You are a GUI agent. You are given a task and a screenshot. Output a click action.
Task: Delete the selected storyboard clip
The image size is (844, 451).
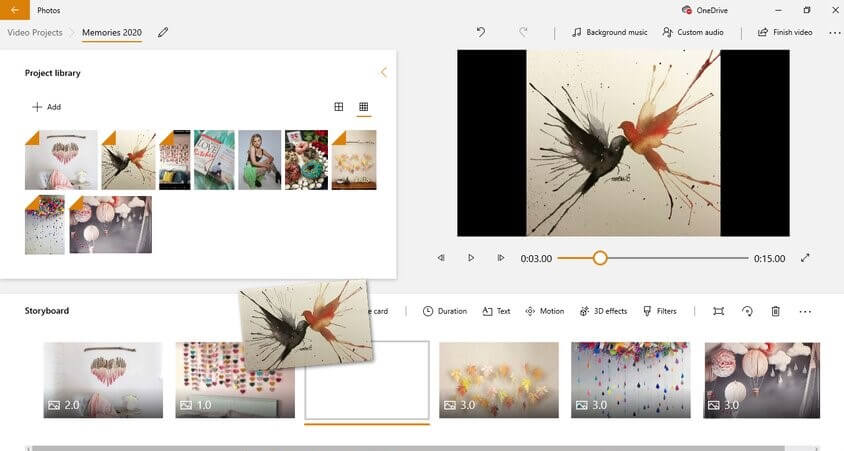(x=776, y=311)
